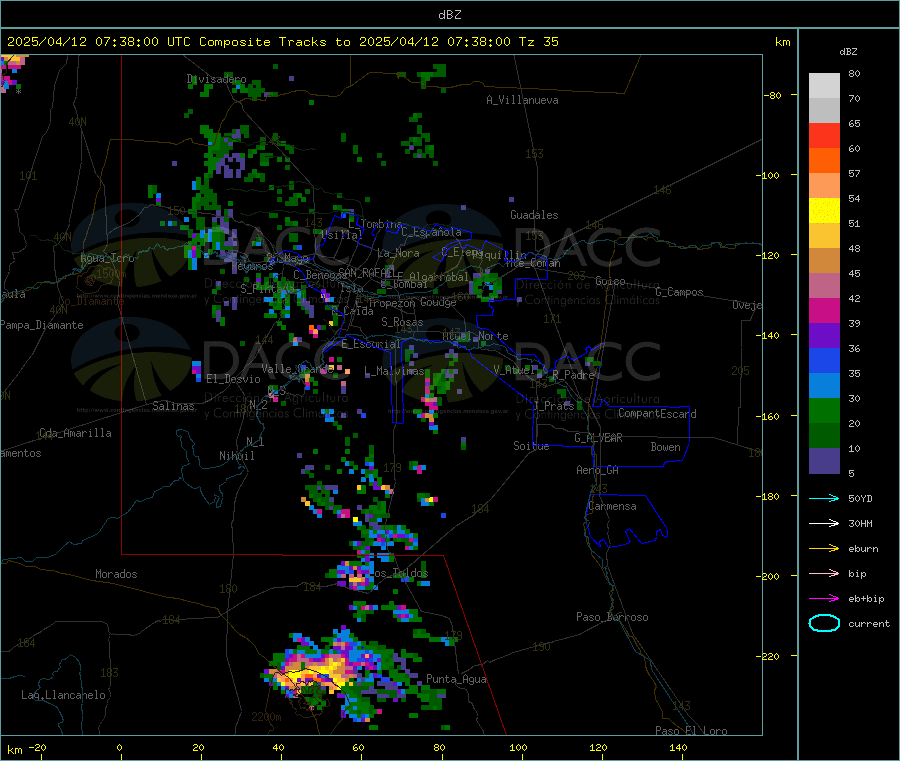Pick the lightest gray swatch at scale top
900x761 pixels.
click(x=824, y=86)
